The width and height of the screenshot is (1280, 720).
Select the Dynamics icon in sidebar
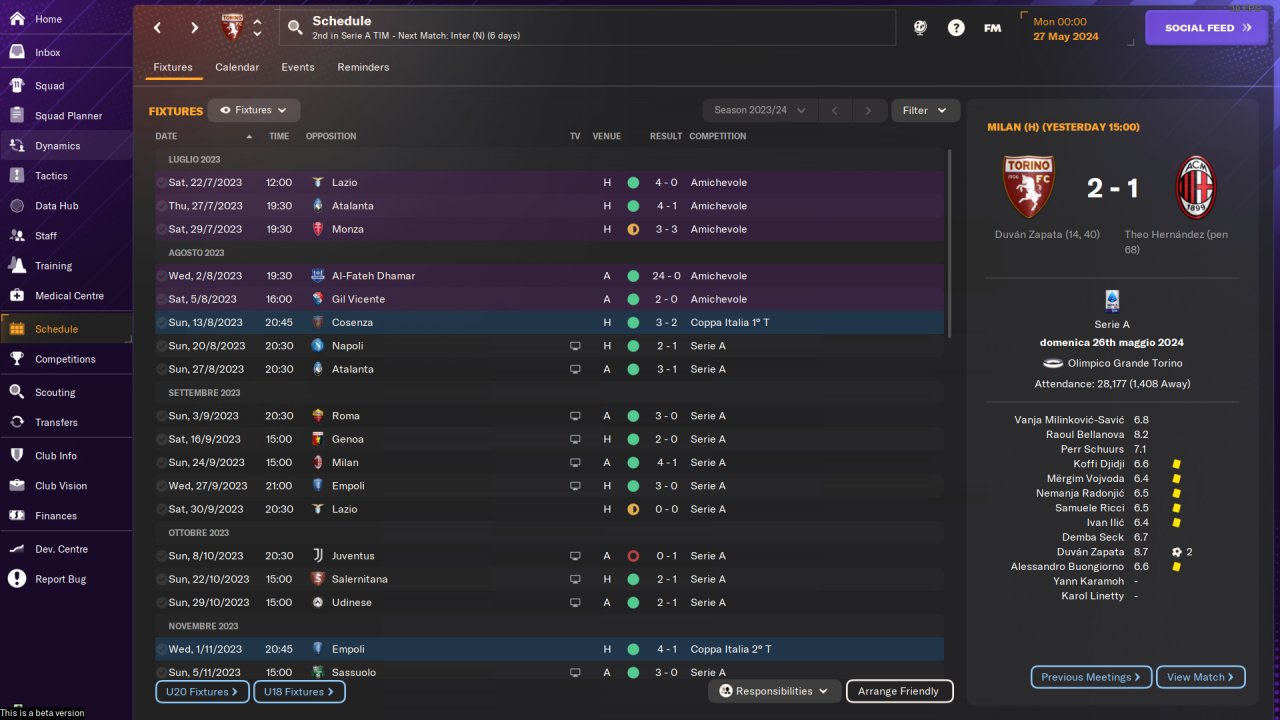[16, 145]
